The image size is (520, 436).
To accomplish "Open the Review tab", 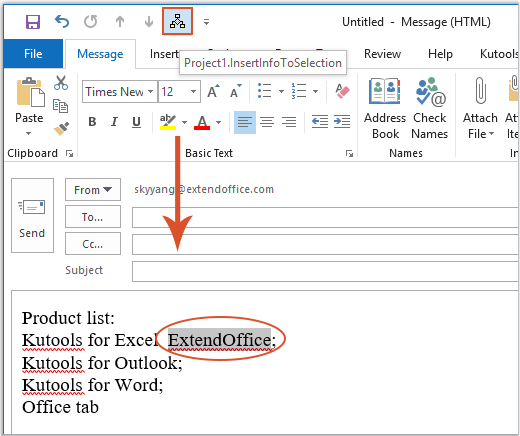I will click(x=382, y=54).
